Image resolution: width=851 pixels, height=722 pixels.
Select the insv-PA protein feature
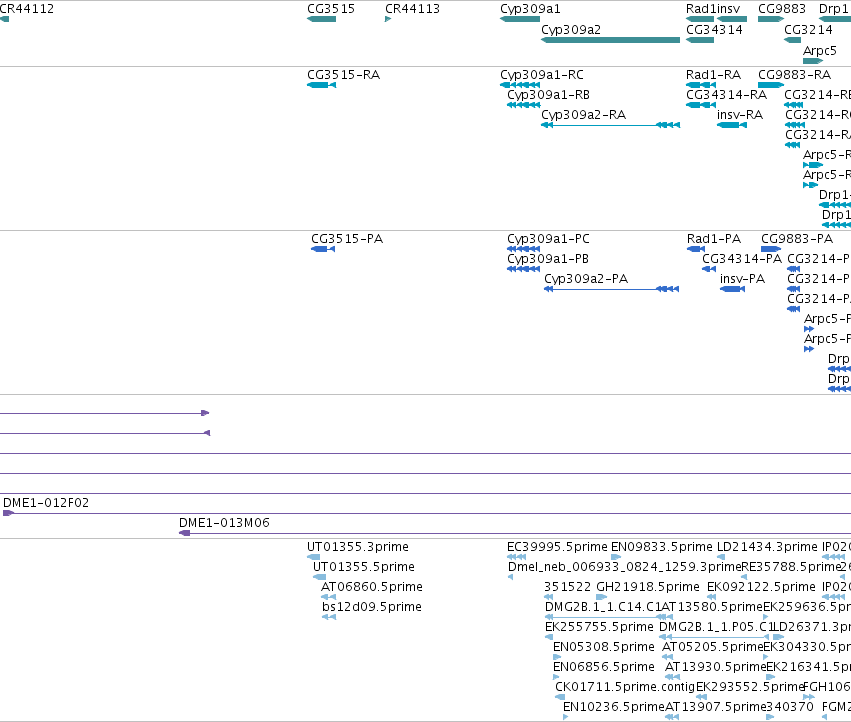732,289
